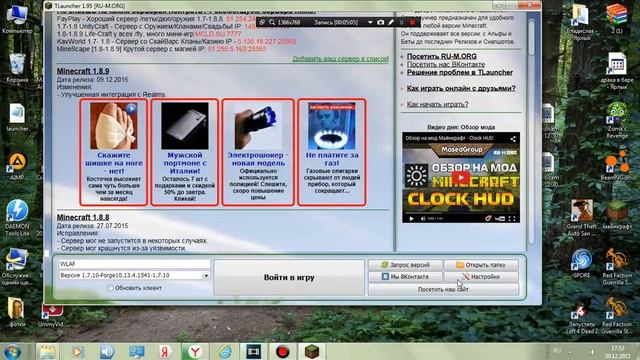Open Internet Explorer from the taskbar
The image size is (640, 360).
[x=224, y=351]
